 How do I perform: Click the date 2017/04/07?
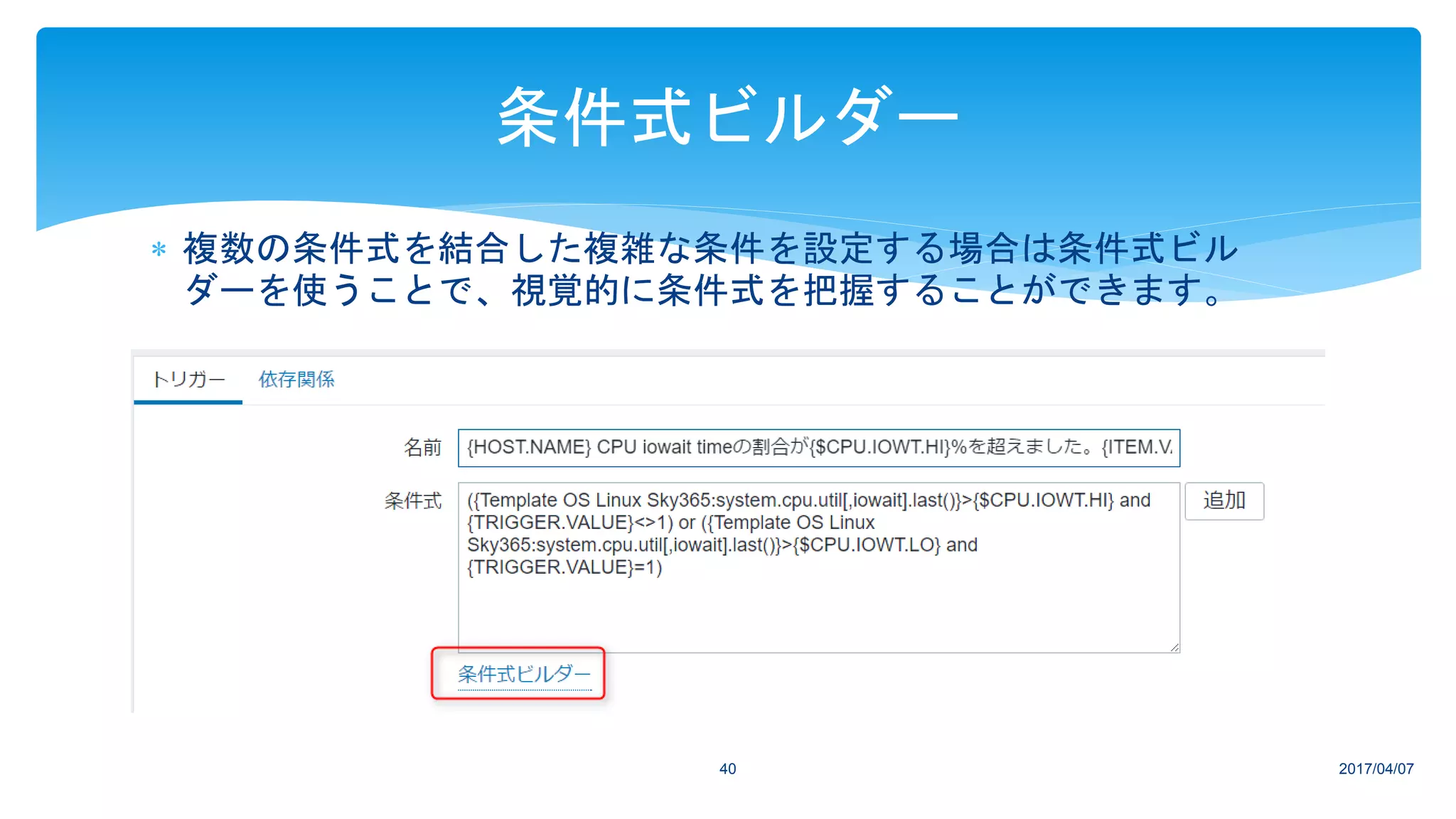pyautogui.click(x=1376, y=769)
